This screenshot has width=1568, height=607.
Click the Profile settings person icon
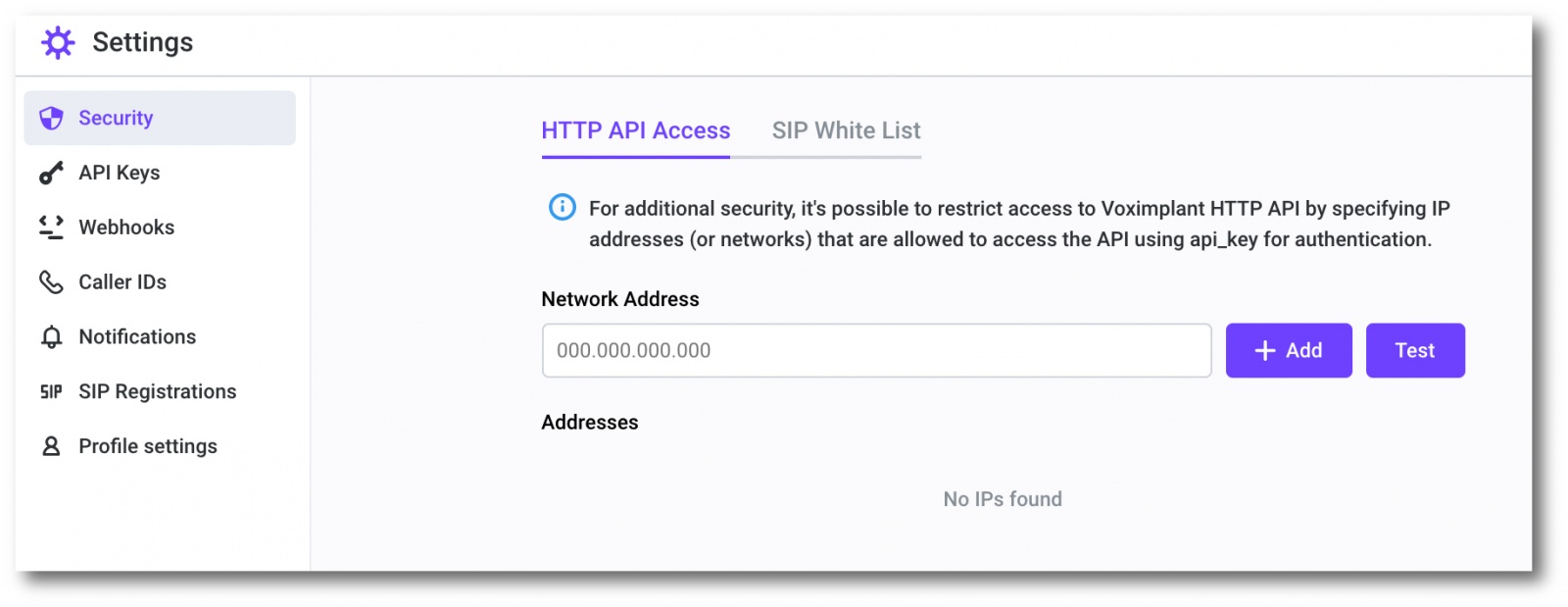51,447
